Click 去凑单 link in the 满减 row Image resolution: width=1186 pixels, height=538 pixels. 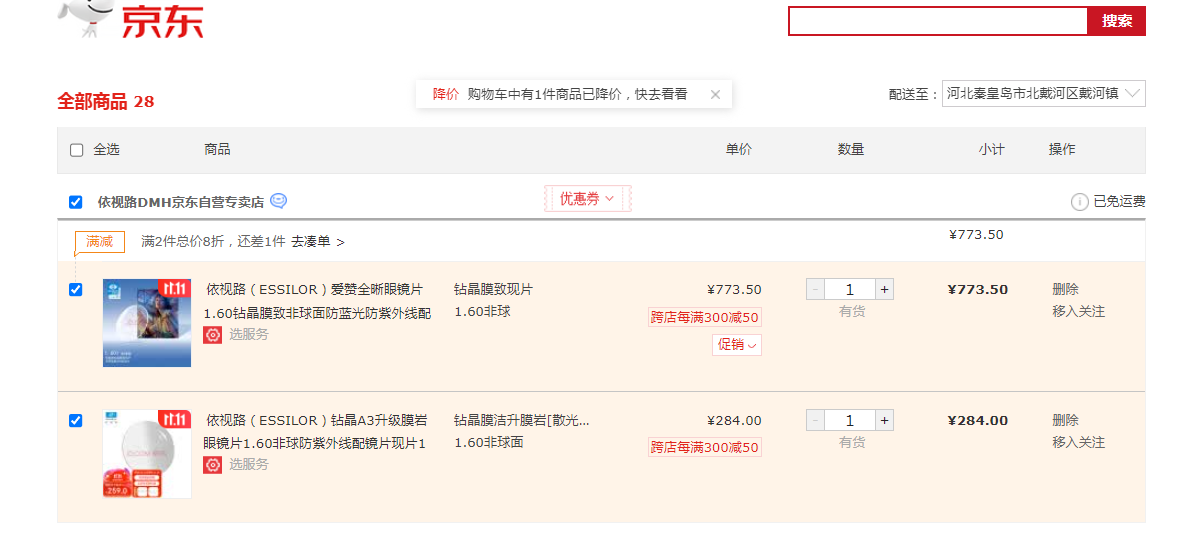[x=318, y=241]
